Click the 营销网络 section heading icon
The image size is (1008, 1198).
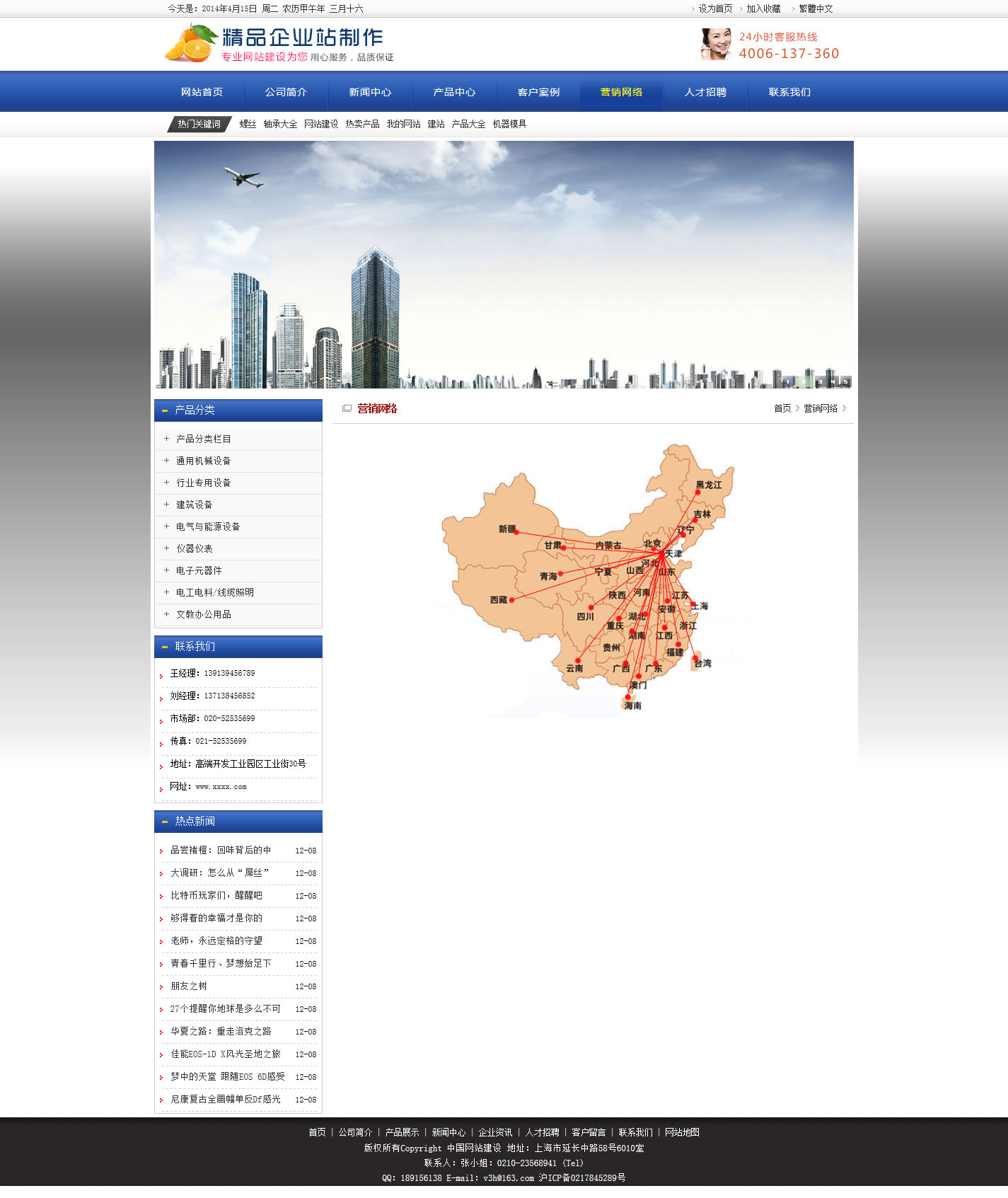coord(347,408)
